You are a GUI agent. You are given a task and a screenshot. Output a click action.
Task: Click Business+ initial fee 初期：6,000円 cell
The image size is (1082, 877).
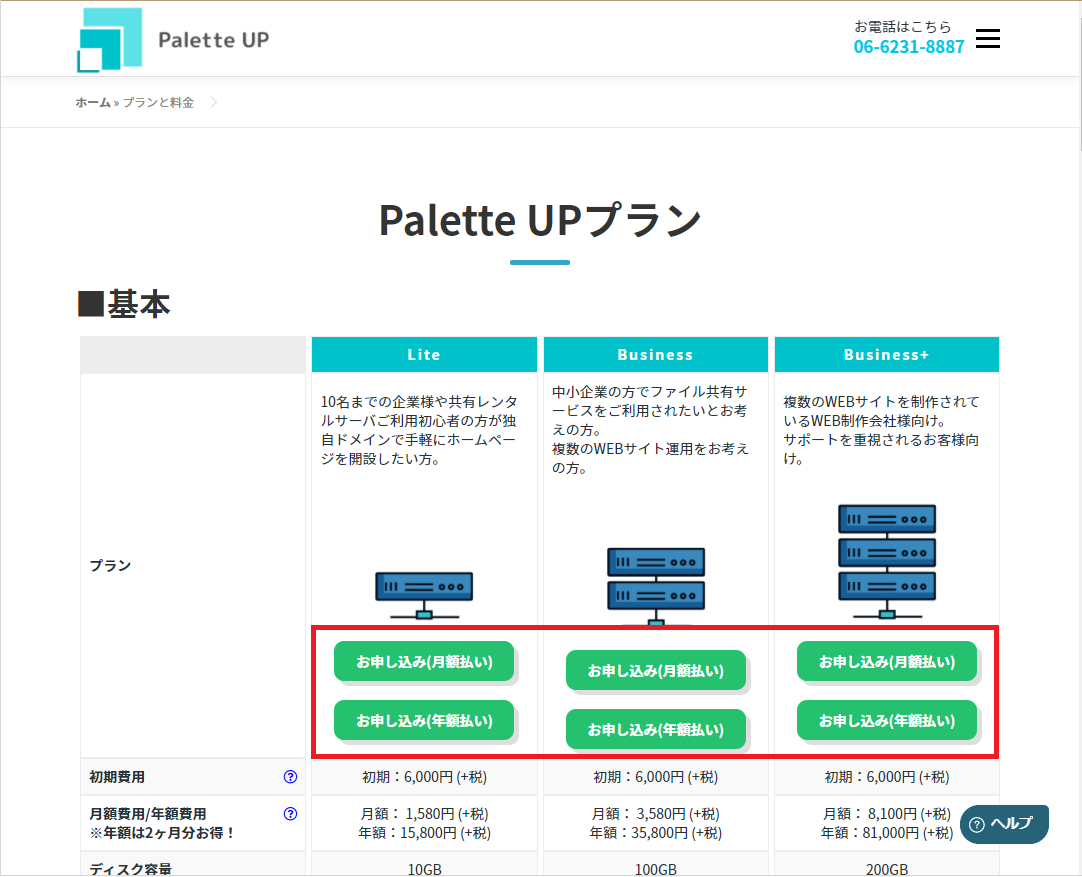pyautogui.click(x=887, y=777)
